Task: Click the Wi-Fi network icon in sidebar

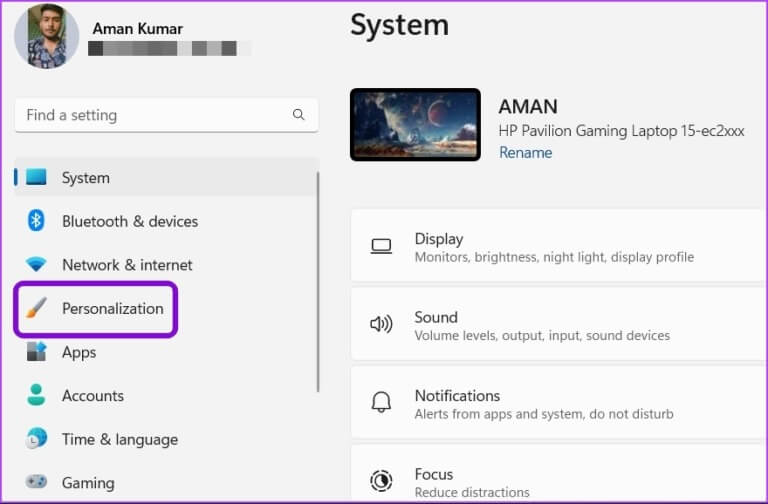Action: click(36, 264)
